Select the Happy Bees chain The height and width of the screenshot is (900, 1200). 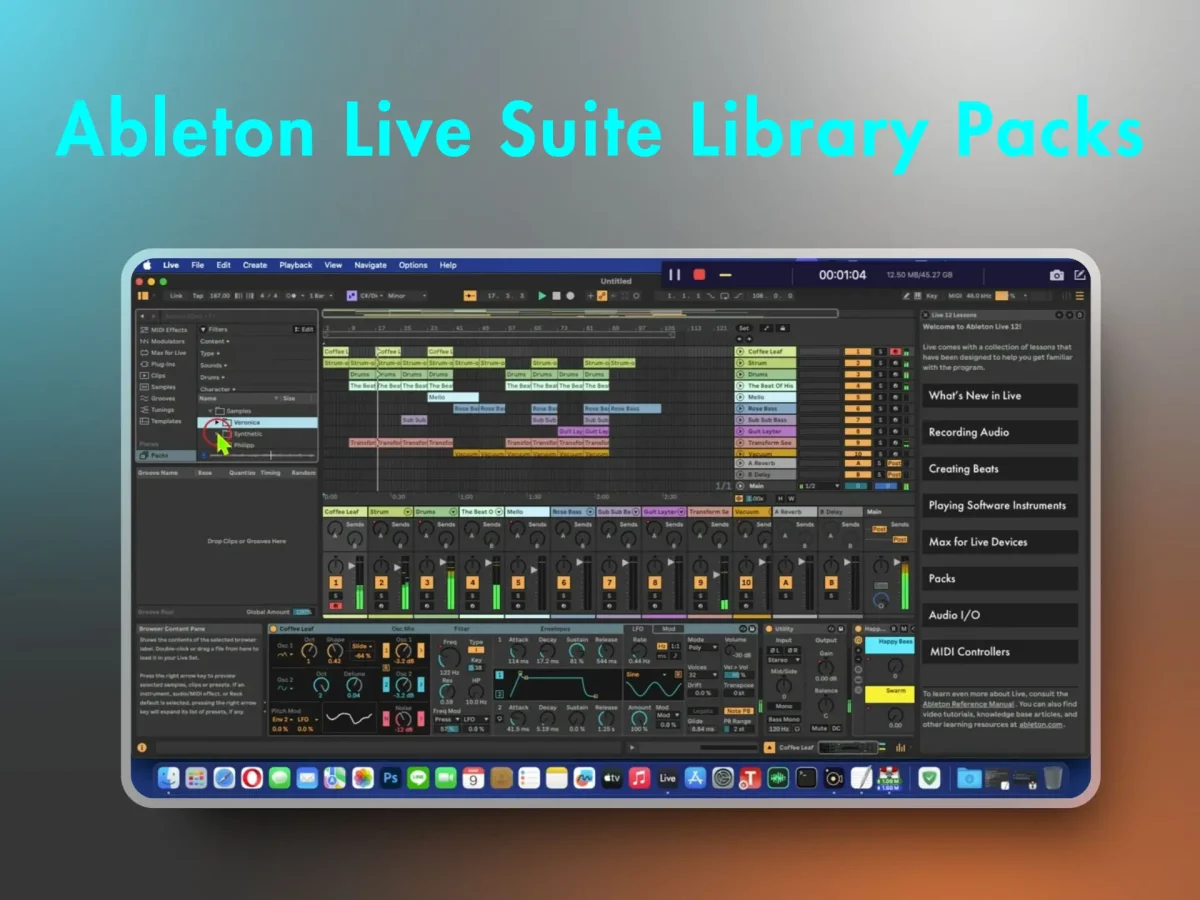pos(890,645)
